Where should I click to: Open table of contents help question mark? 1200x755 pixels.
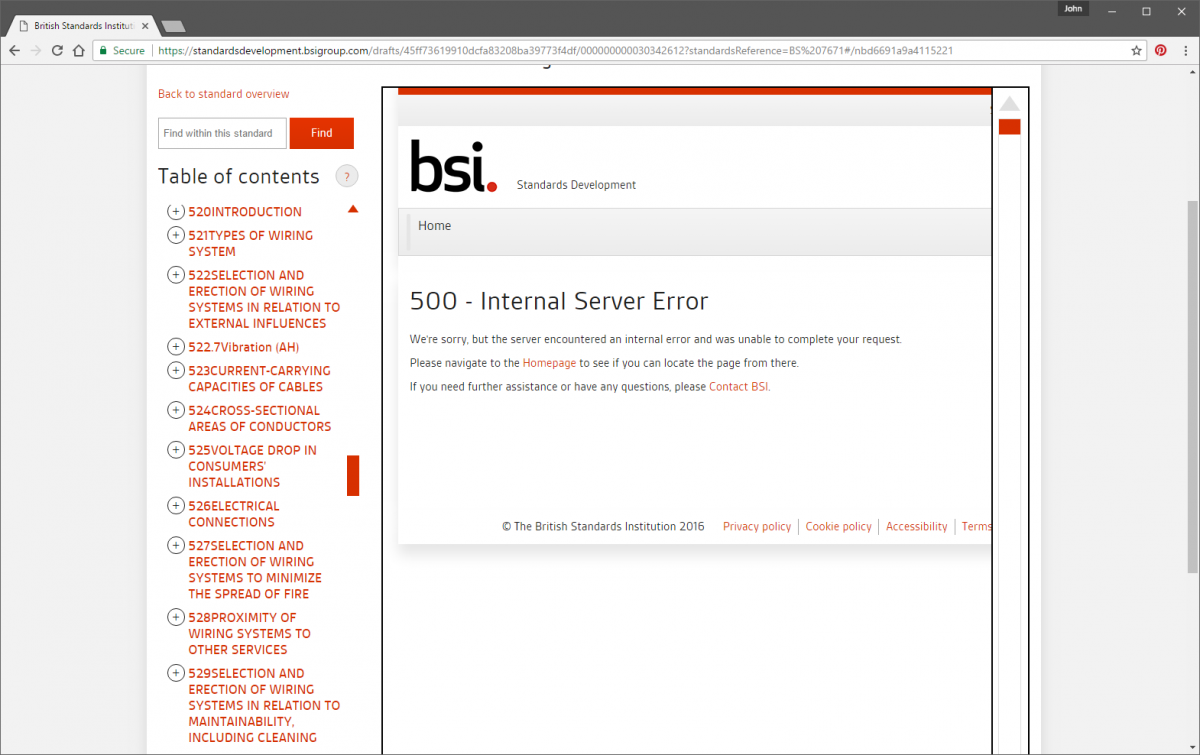pos(346,177)
